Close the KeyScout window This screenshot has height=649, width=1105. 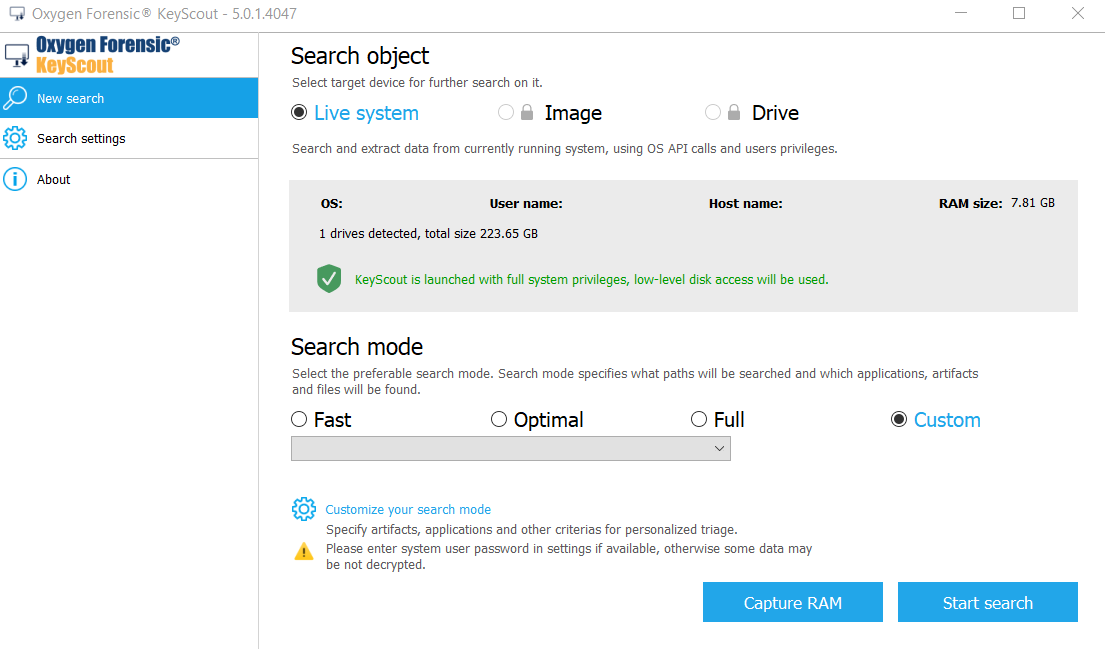point(1078,13)
